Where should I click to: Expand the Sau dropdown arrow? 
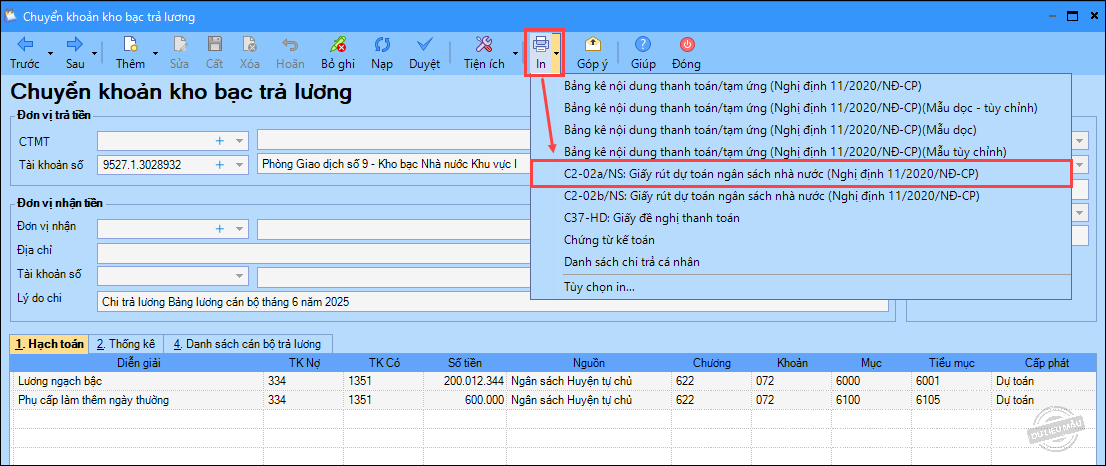click(94, 54)
